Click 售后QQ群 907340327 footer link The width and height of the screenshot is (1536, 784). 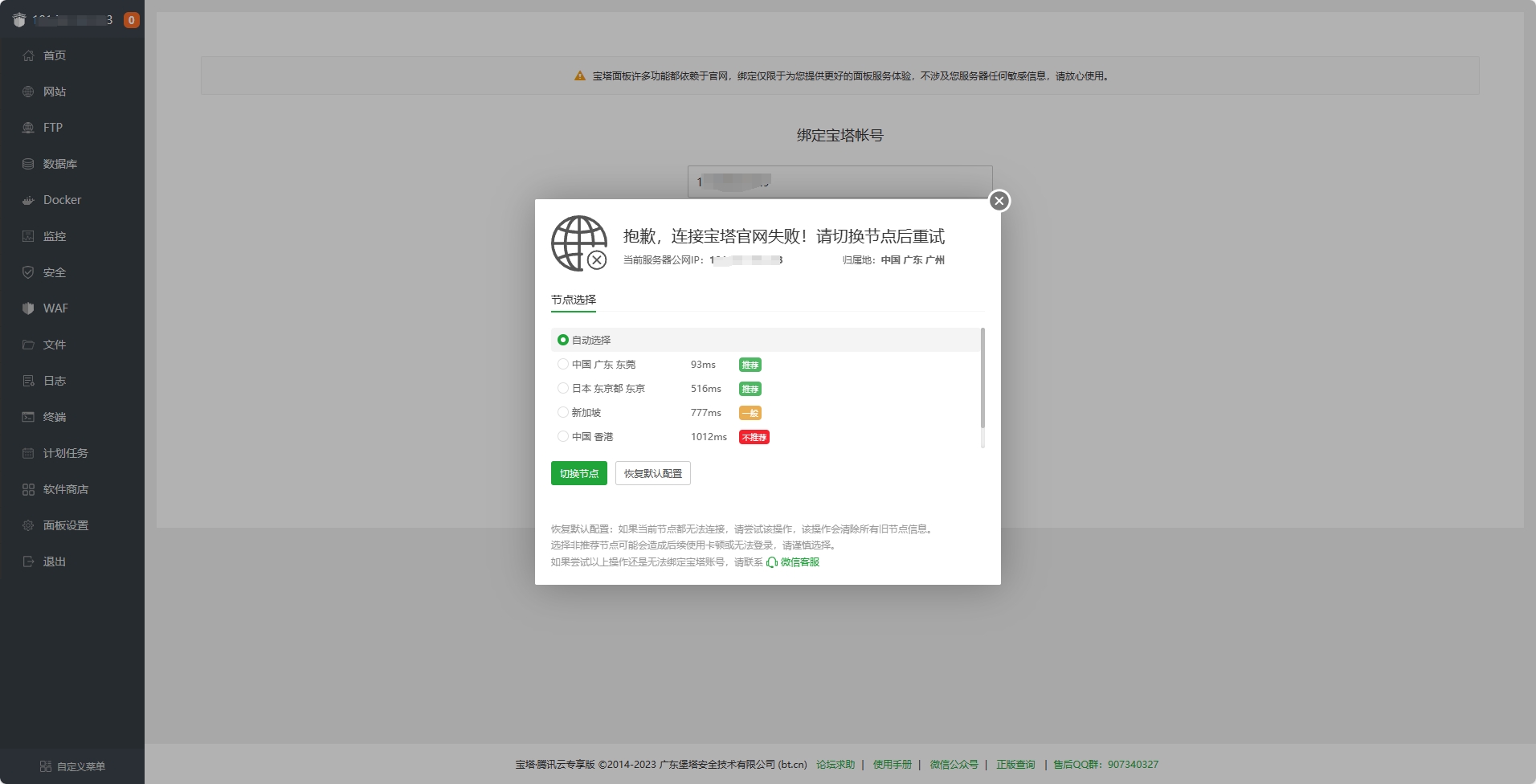[x=1106, y=765]
